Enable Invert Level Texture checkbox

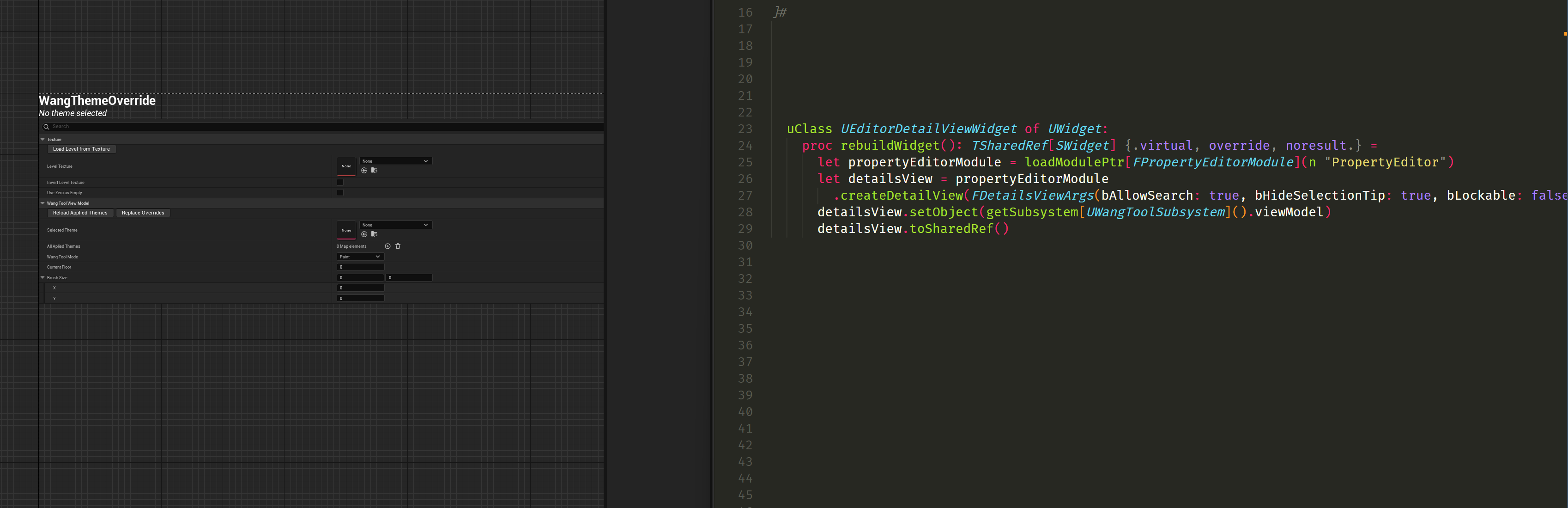340,182
